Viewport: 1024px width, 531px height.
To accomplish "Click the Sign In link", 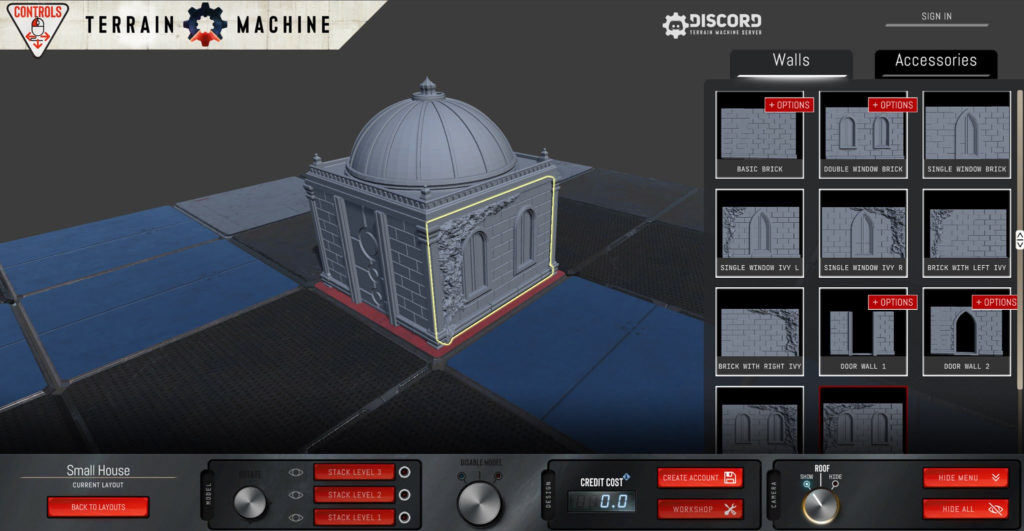I will 936,16.
